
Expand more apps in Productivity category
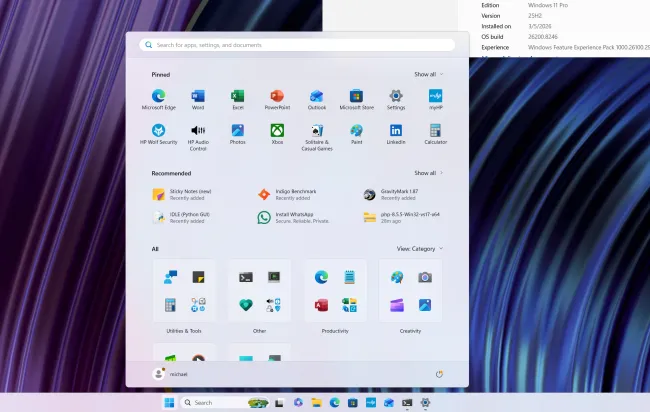coord(349,305)
